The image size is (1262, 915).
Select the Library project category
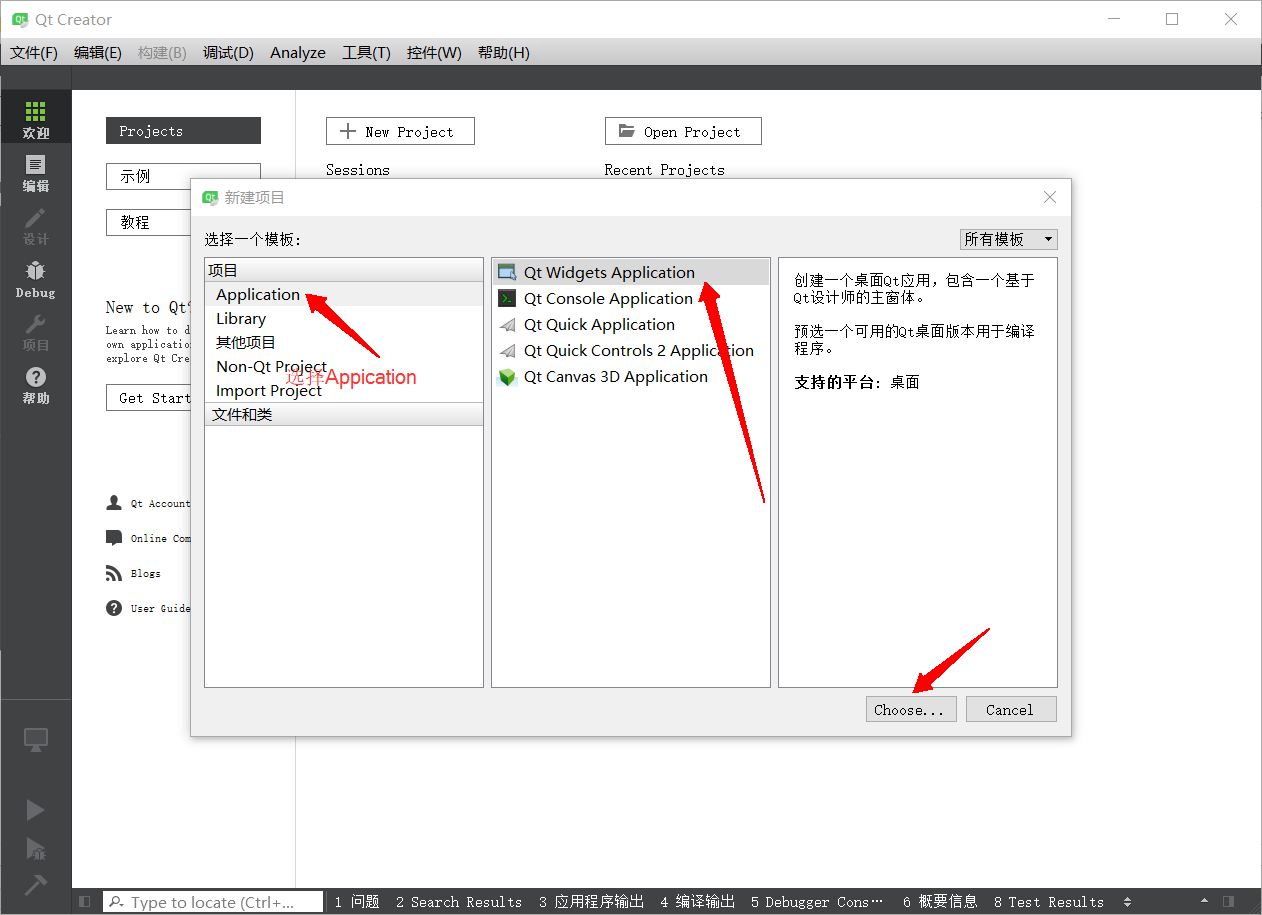(x=241, y=319)
